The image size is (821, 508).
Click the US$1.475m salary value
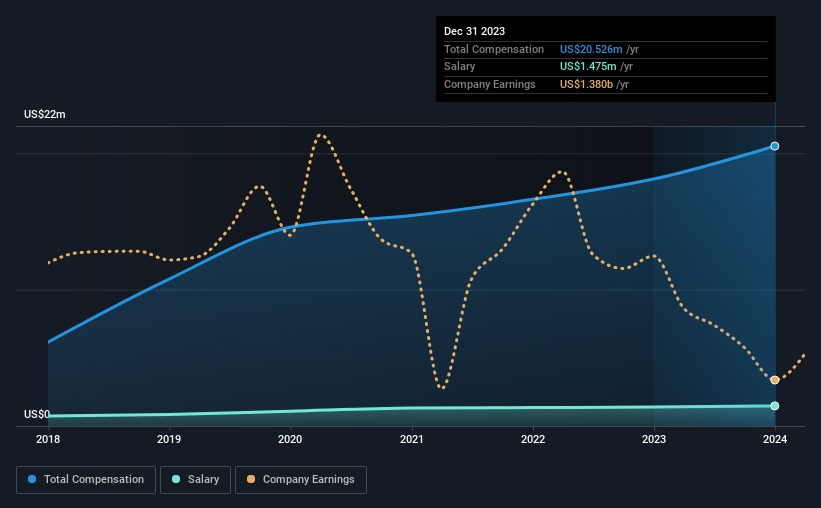(588, 67)
